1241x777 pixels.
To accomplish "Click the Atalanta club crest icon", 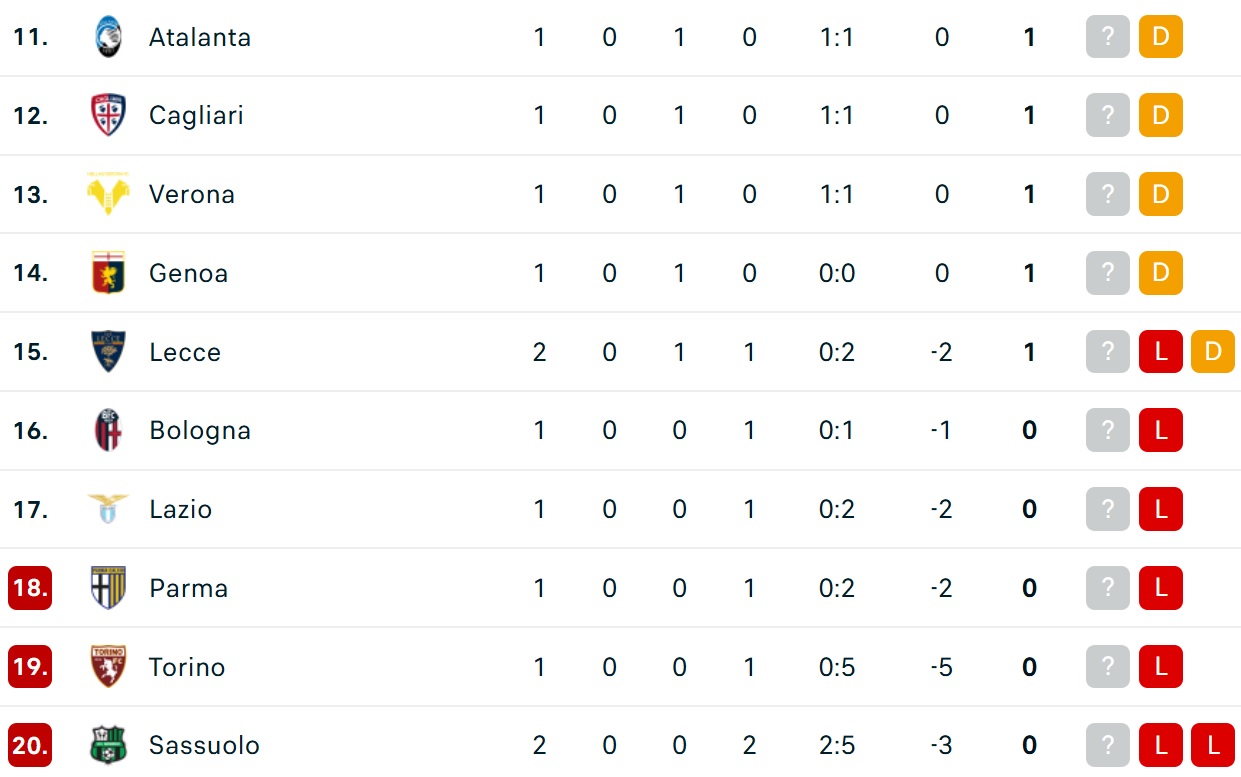I will tap(108, 37).
